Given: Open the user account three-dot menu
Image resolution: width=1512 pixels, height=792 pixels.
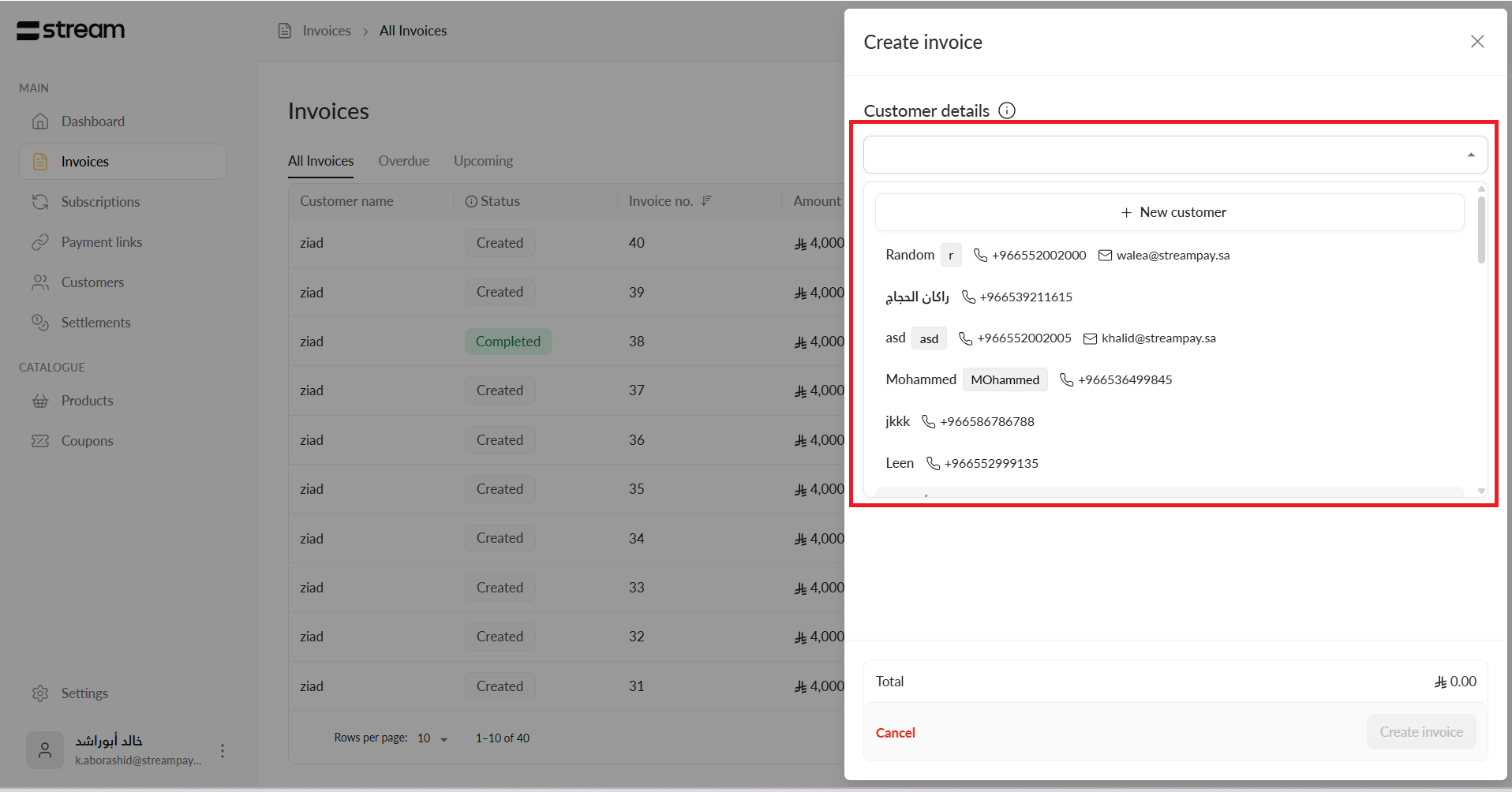Looking at the screenshot, I should pyautogui.click(x=223, y=750).
